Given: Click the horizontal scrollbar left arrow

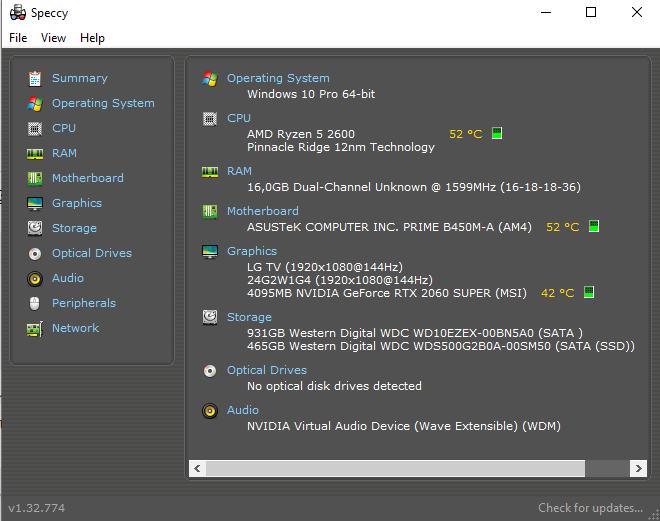Looking at the screenshot, I should point(197,468).
